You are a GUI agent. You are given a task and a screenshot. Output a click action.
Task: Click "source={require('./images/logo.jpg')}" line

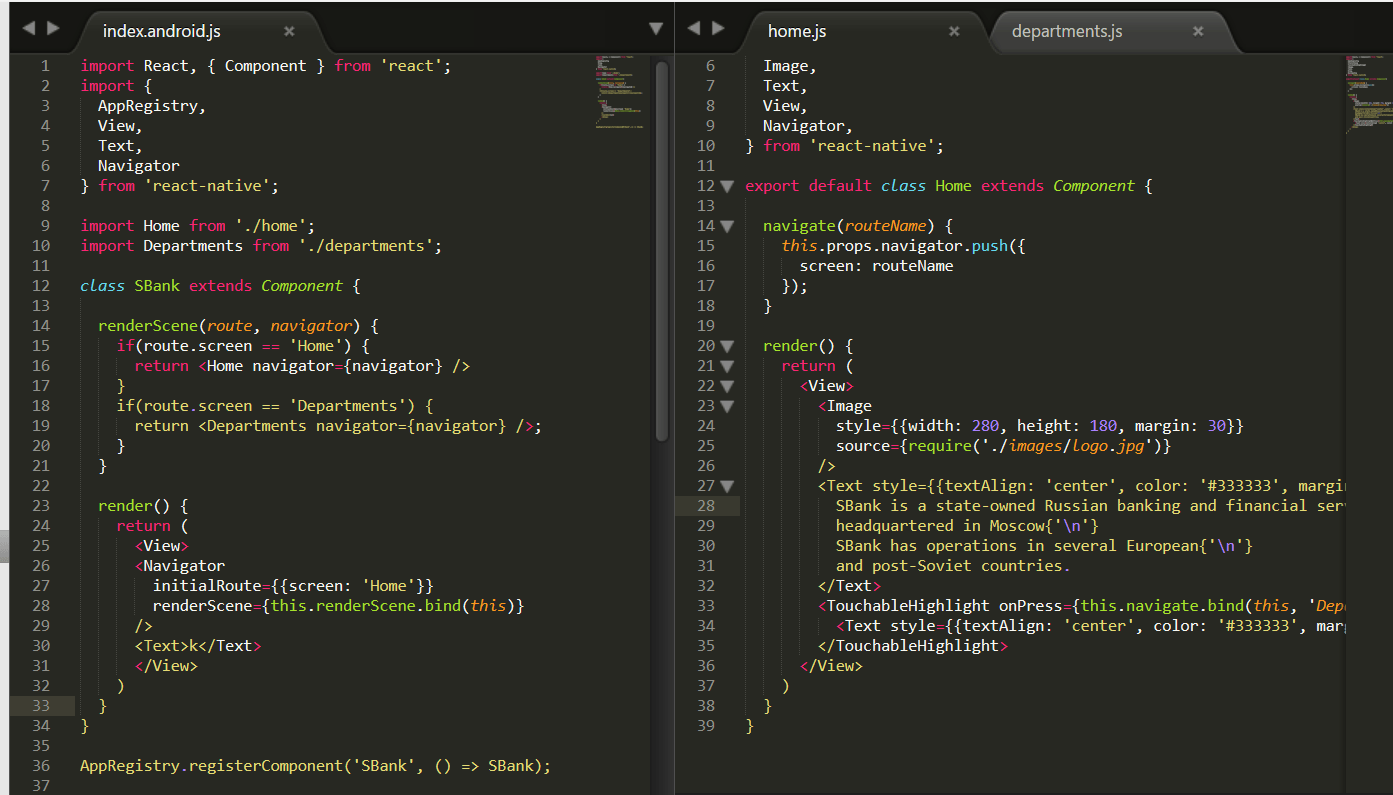[x=1003, y=446]
